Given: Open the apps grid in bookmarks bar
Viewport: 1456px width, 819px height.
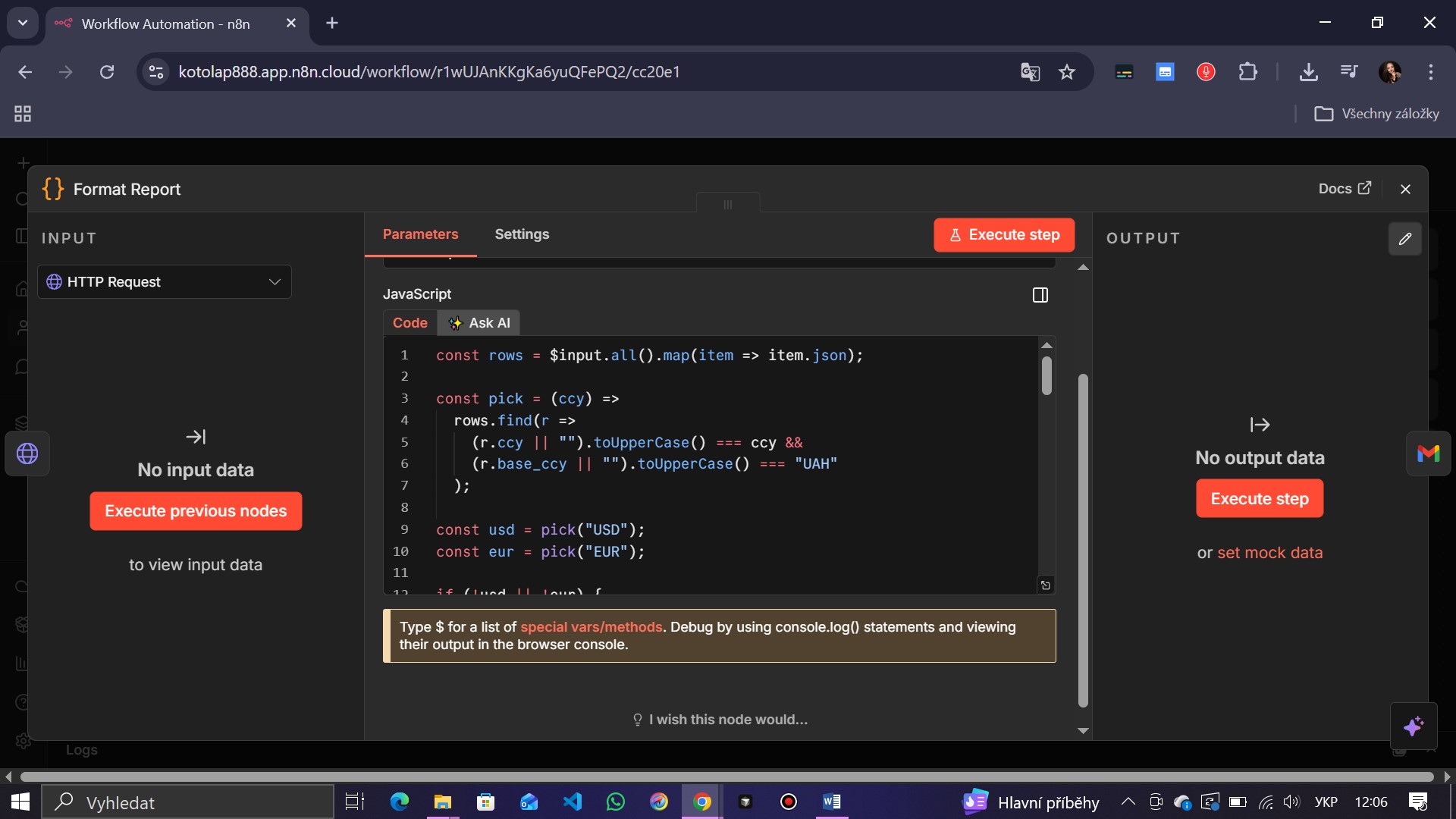Looking at the screenshot, I should tap(23, 114).
